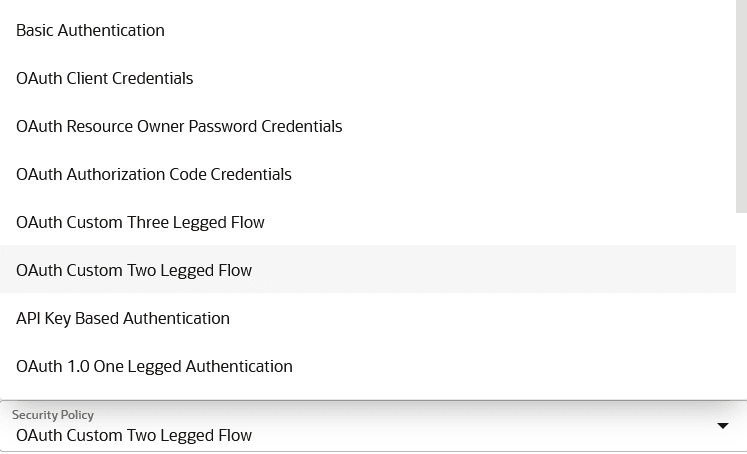
Task: Click the selected value text in Security Policy field
Action: point(134,435)
